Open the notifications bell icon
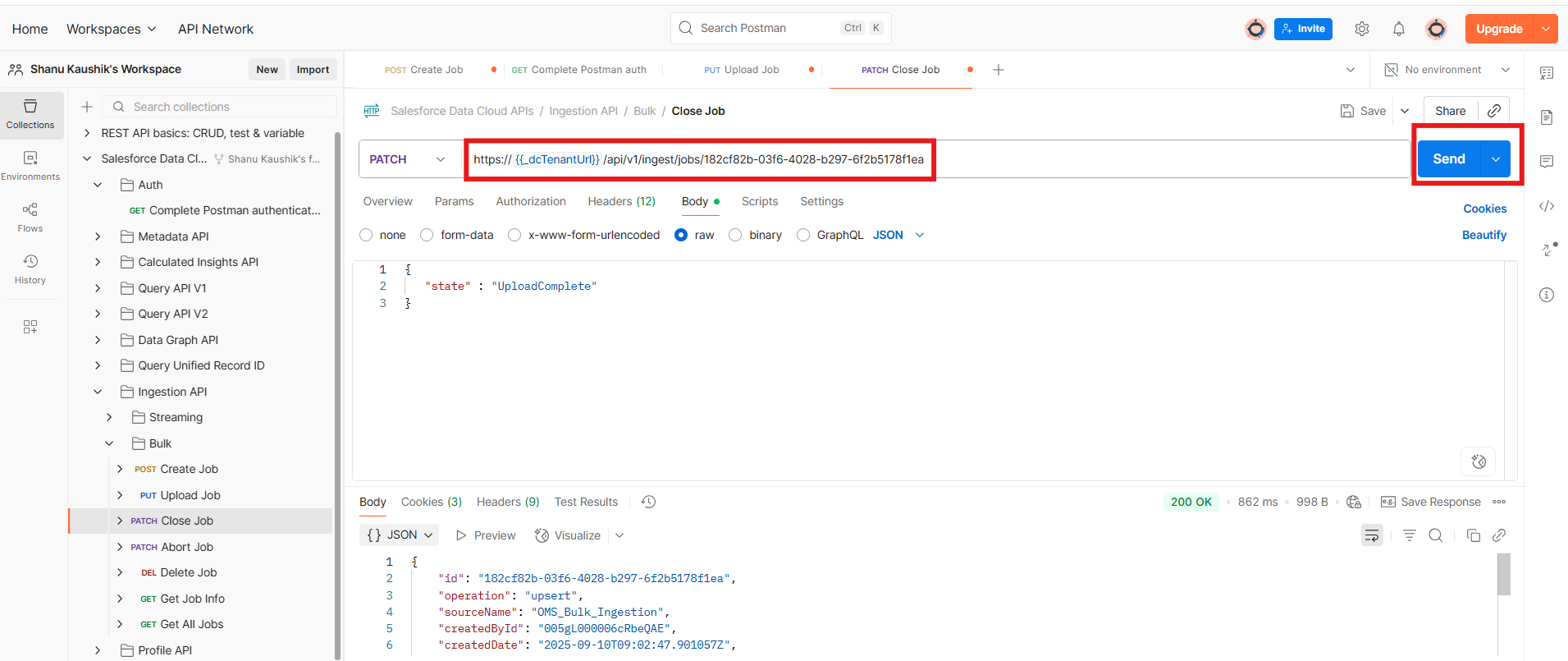The width and height of the screenshot is (1568, 661). [1398, 29]
